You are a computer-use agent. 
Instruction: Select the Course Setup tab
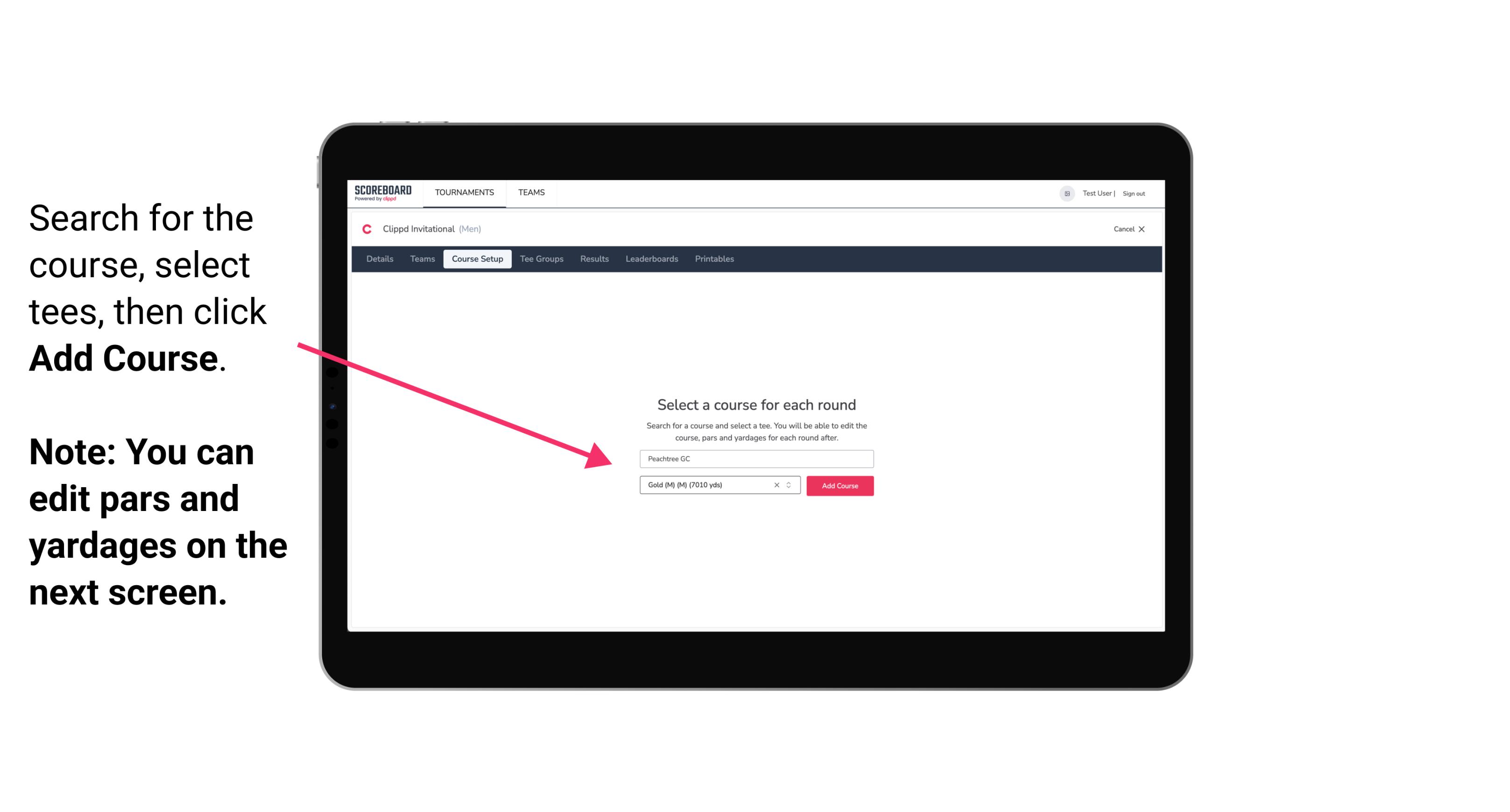pos(477,259)
